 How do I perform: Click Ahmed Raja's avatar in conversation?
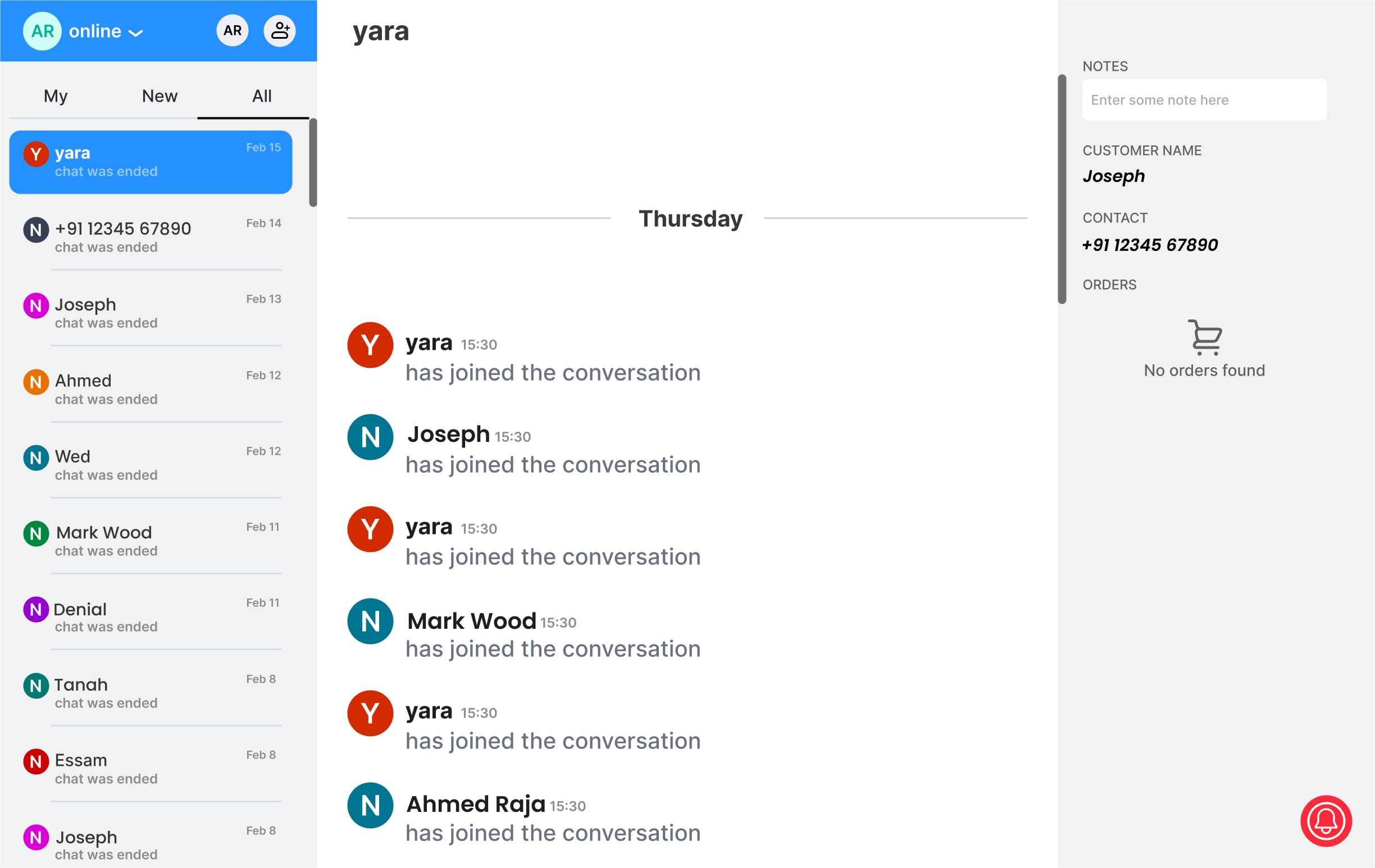coord(370,805)
